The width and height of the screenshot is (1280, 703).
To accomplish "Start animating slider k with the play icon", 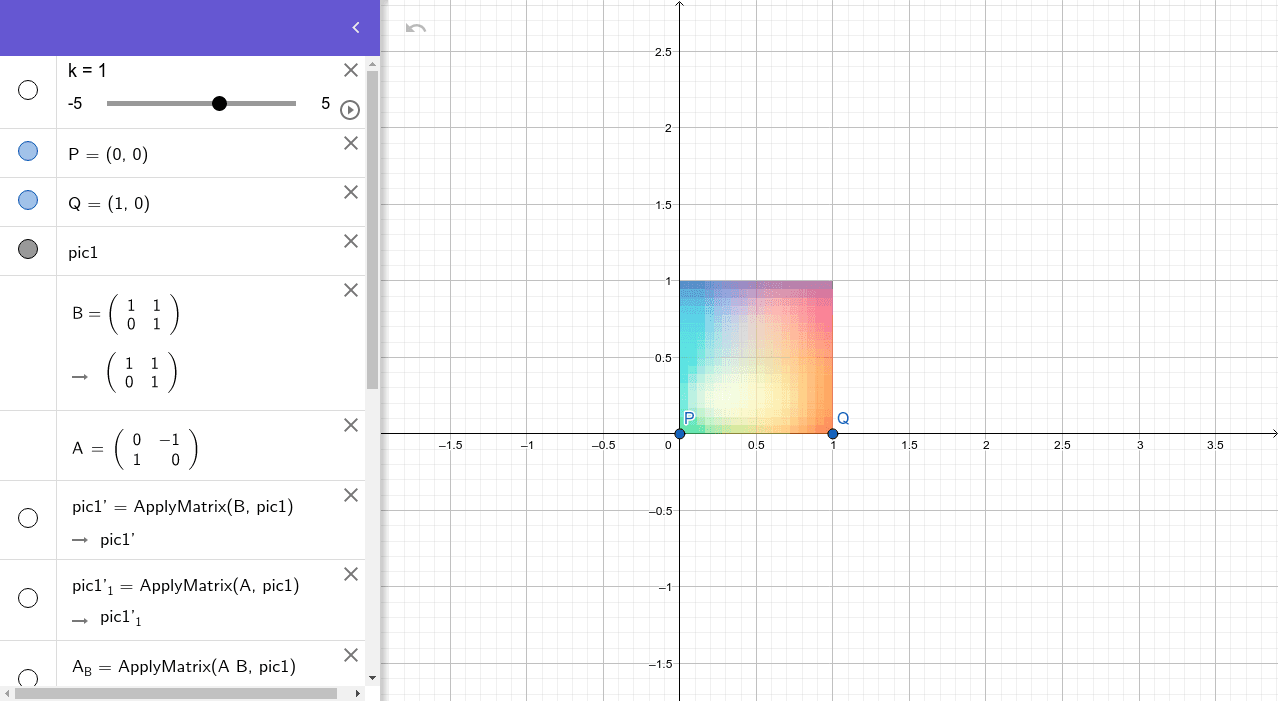I will point(349,110).
